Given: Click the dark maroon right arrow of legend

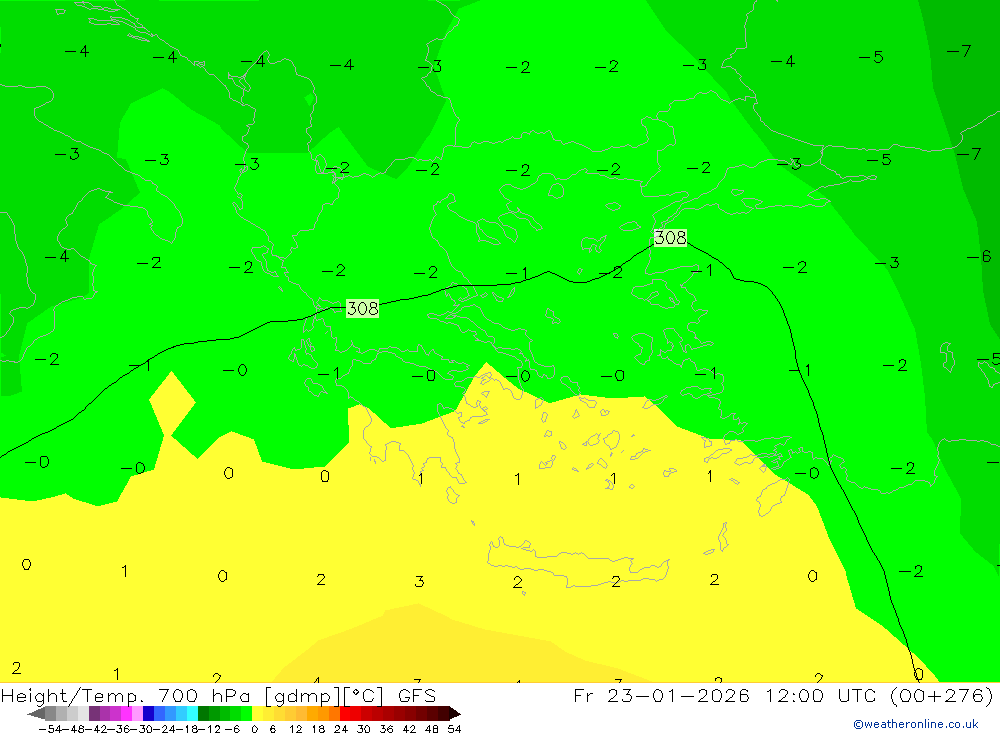Looking at the screenshot, I should pos(455,713).
